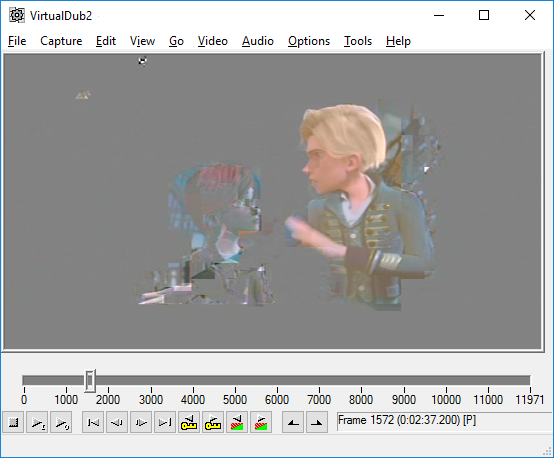Click the timeline position slider thumb
This screenshot has height=458, width=554.
90,381
